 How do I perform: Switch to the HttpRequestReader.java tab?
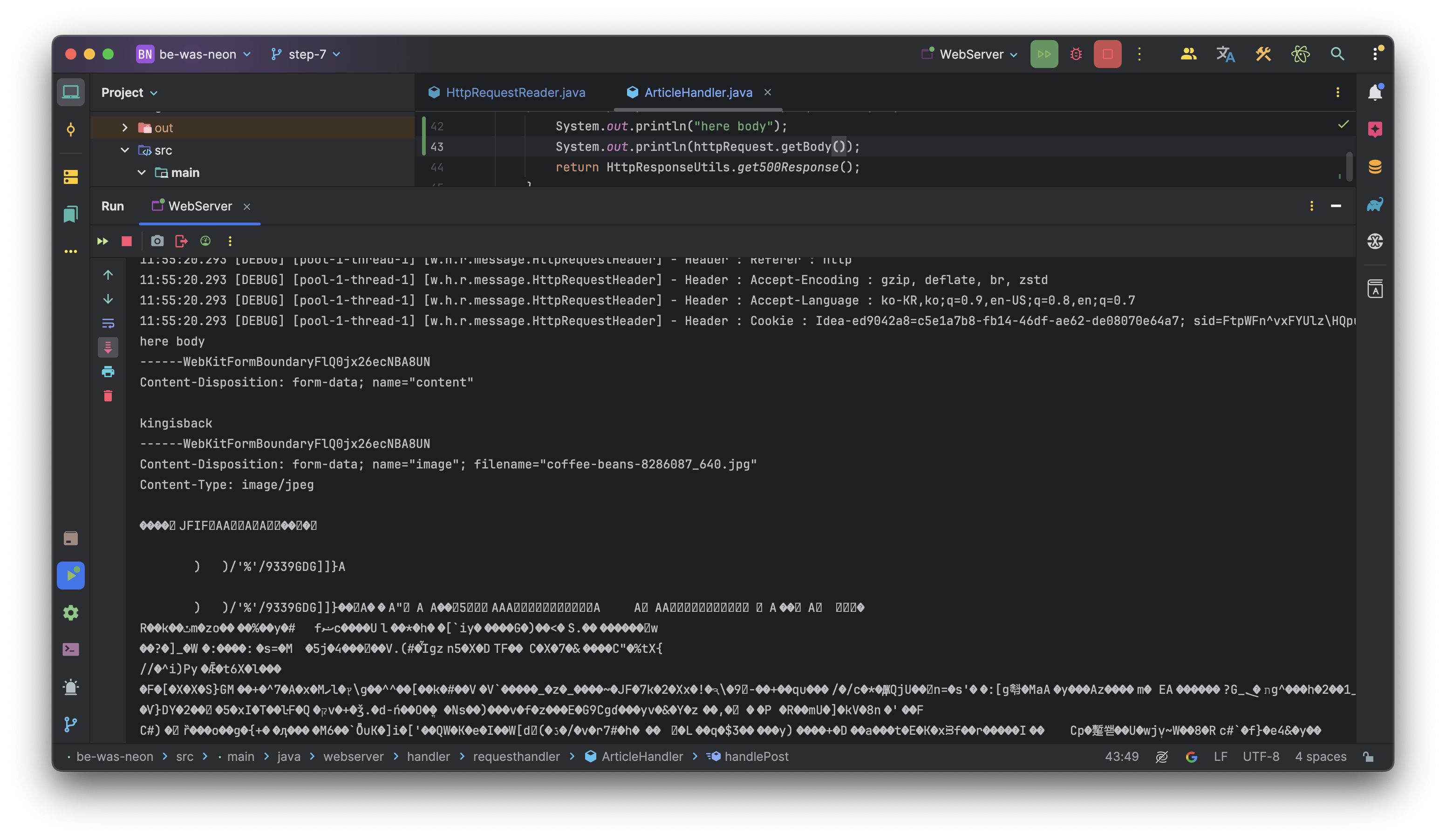click(515, 92)
